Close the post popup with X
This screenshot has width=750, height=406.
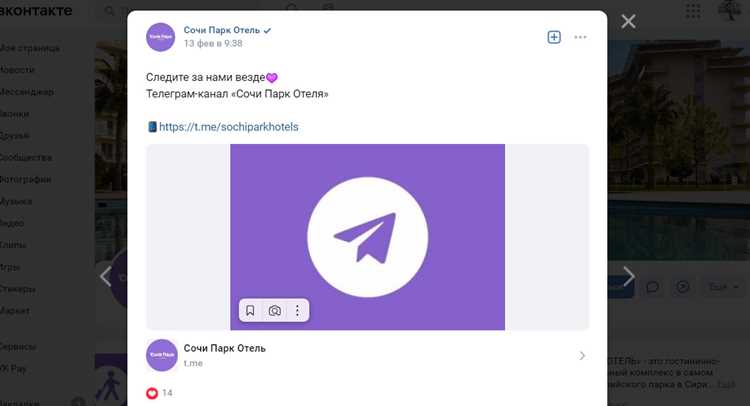click(x=628, y=22)
